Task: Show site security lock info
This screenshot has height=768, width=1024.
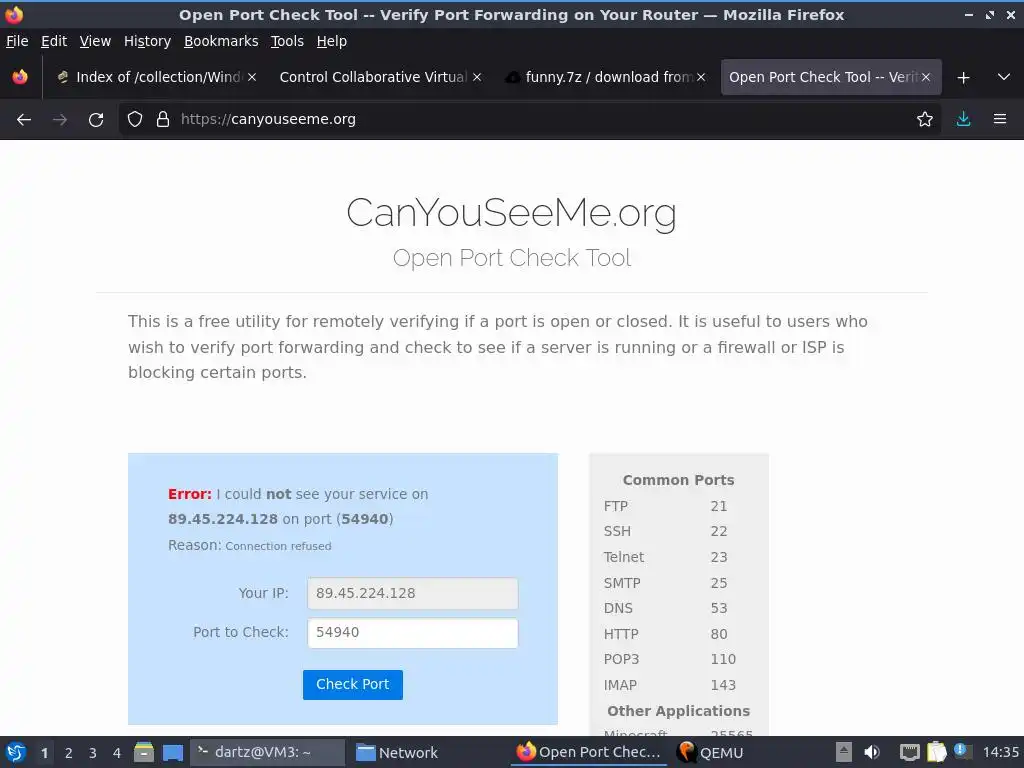Action: coord(163,120)
